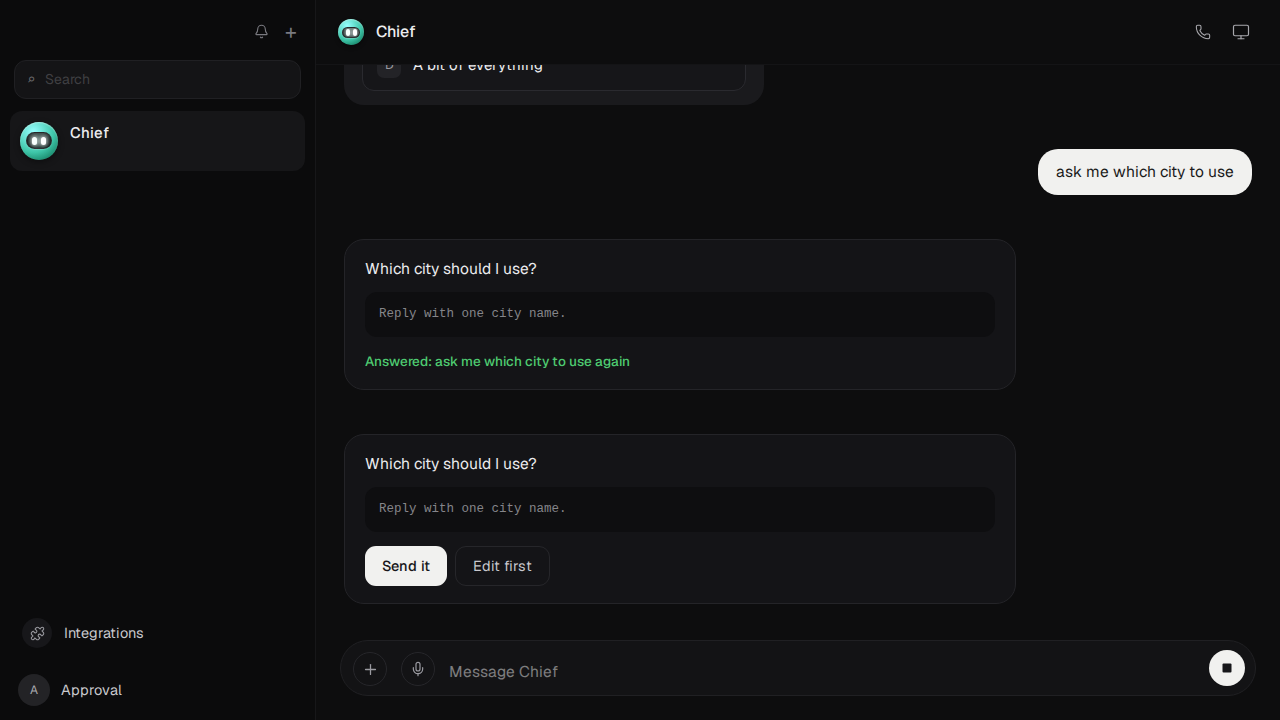Screen dimensions: 1280x720
Task: Click the notifications bell icon
Action: [x=261, y=32]
